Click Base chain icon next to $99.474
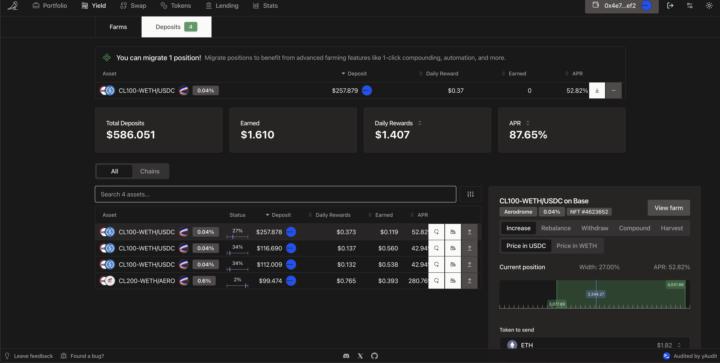Screen dimensions: 720x363 tap(291, 280)
